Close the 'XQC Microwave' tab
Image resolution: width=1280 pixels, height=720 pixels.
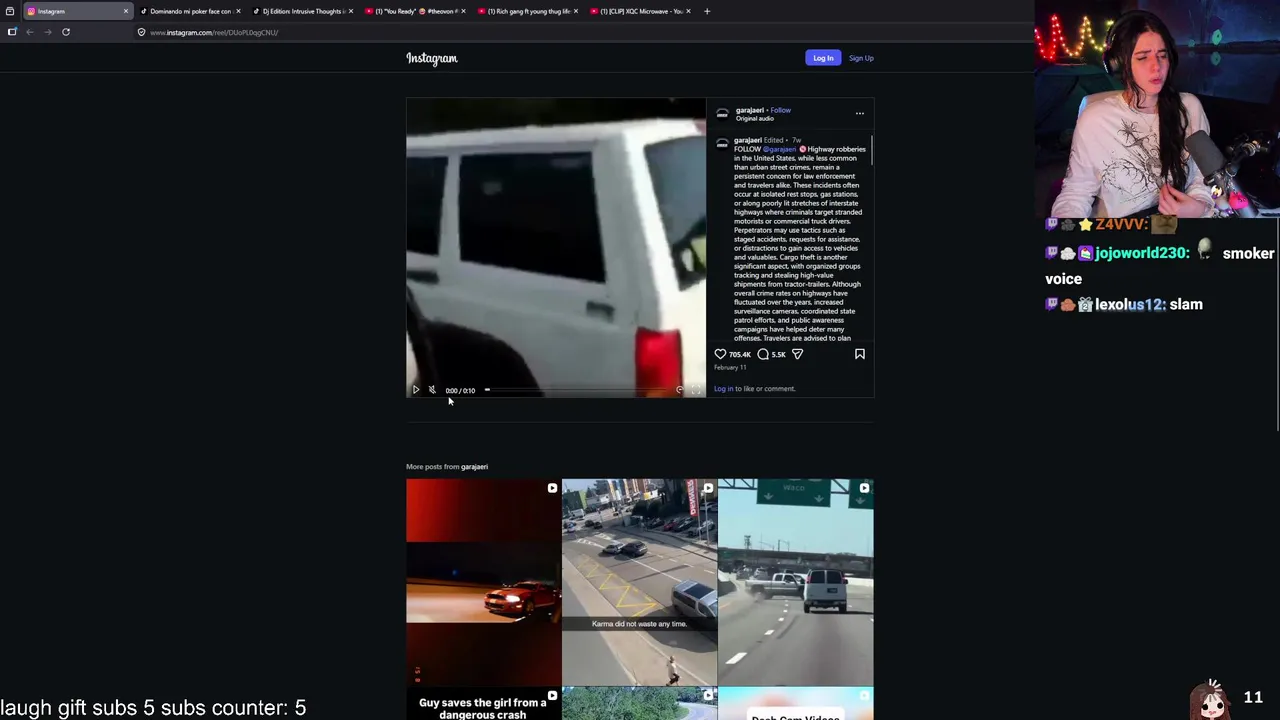688,11
